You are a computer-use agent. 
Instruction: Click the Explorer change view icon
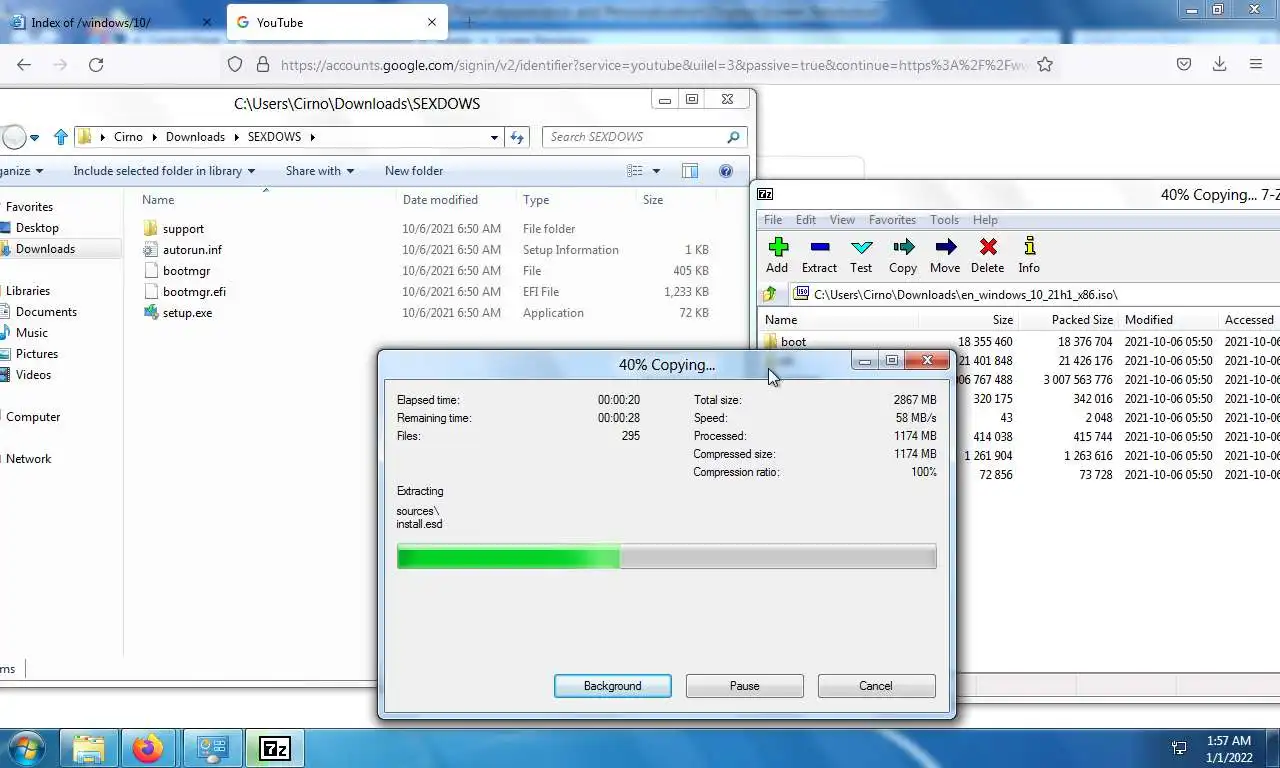coord(635,171)
